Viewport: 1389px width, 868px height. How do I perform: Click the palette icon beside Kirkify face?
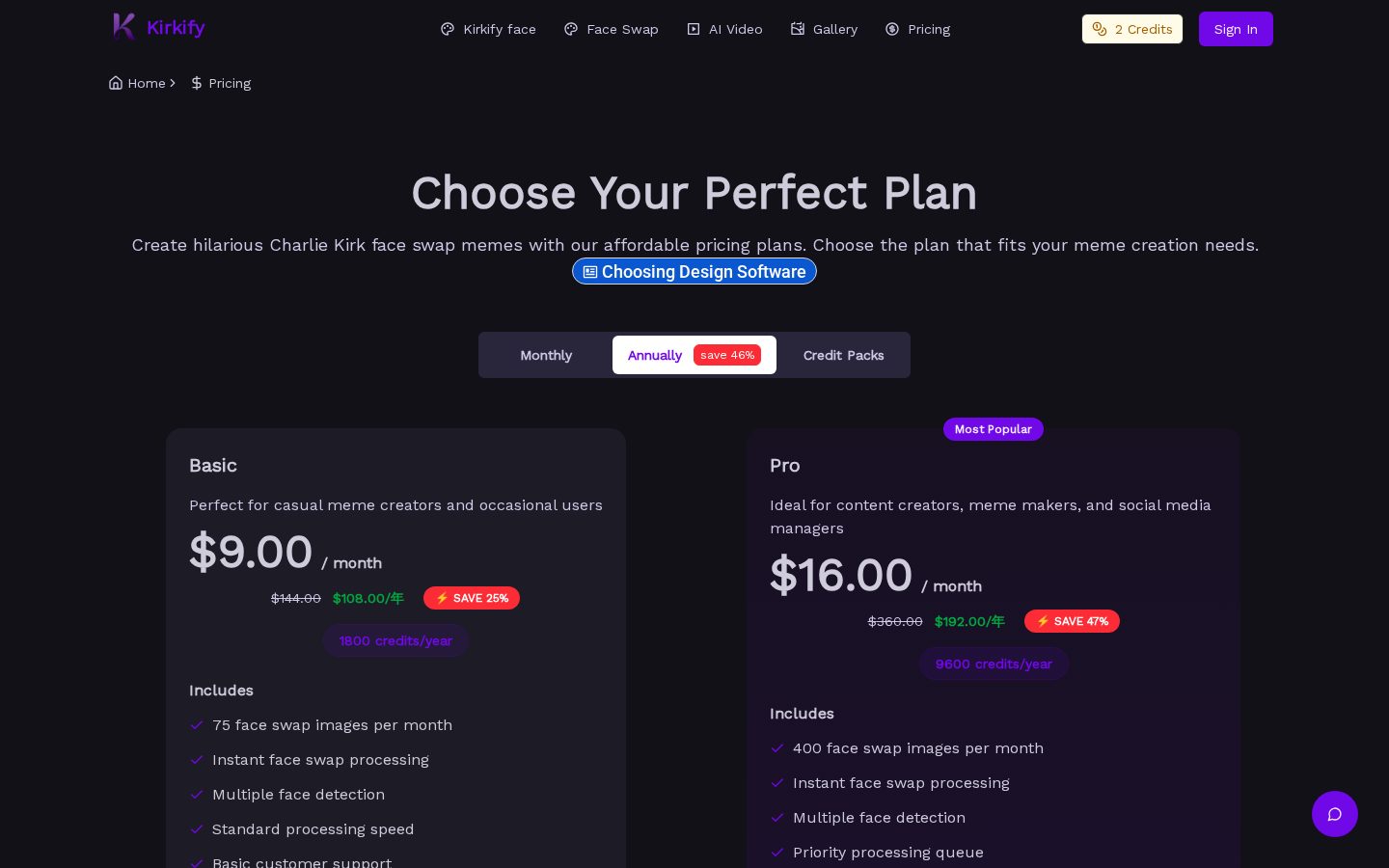[x=448, y=29]
